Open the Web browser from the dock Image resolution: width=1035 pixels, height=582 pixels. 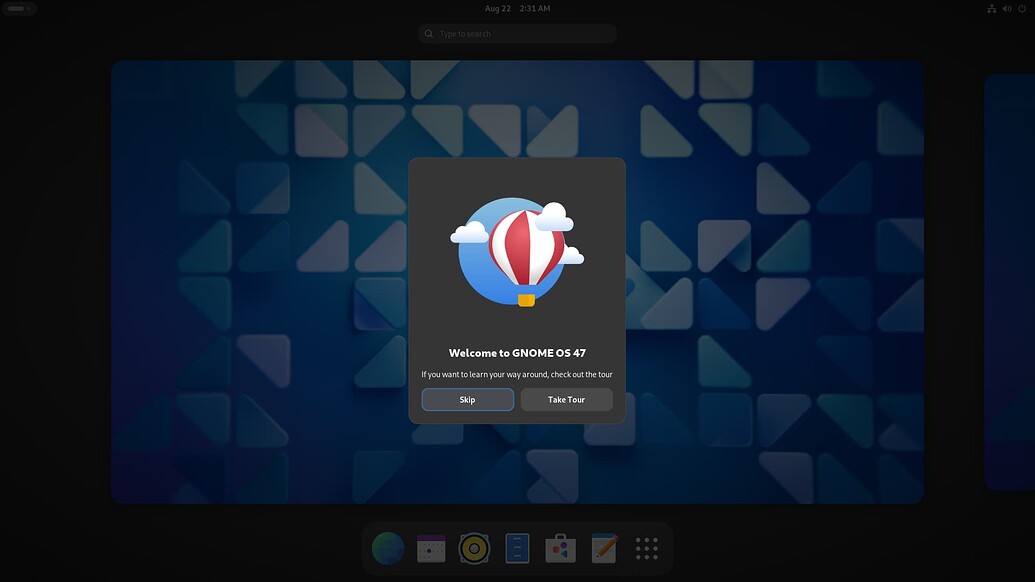tap(388, 547)
